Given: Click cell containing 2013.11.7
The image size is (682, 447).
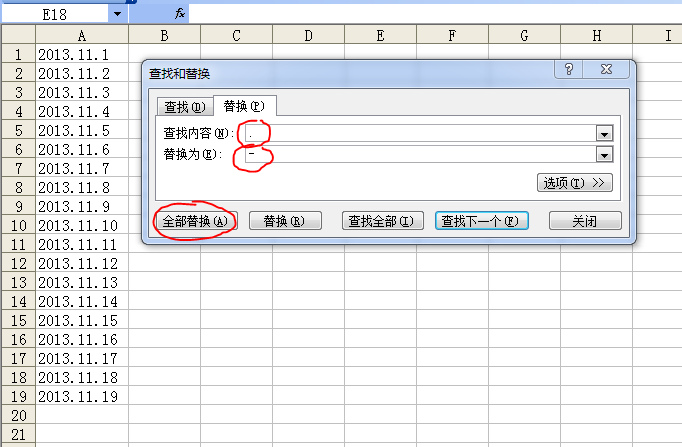Looking at the screenshot, I should (x=82, y=168).
